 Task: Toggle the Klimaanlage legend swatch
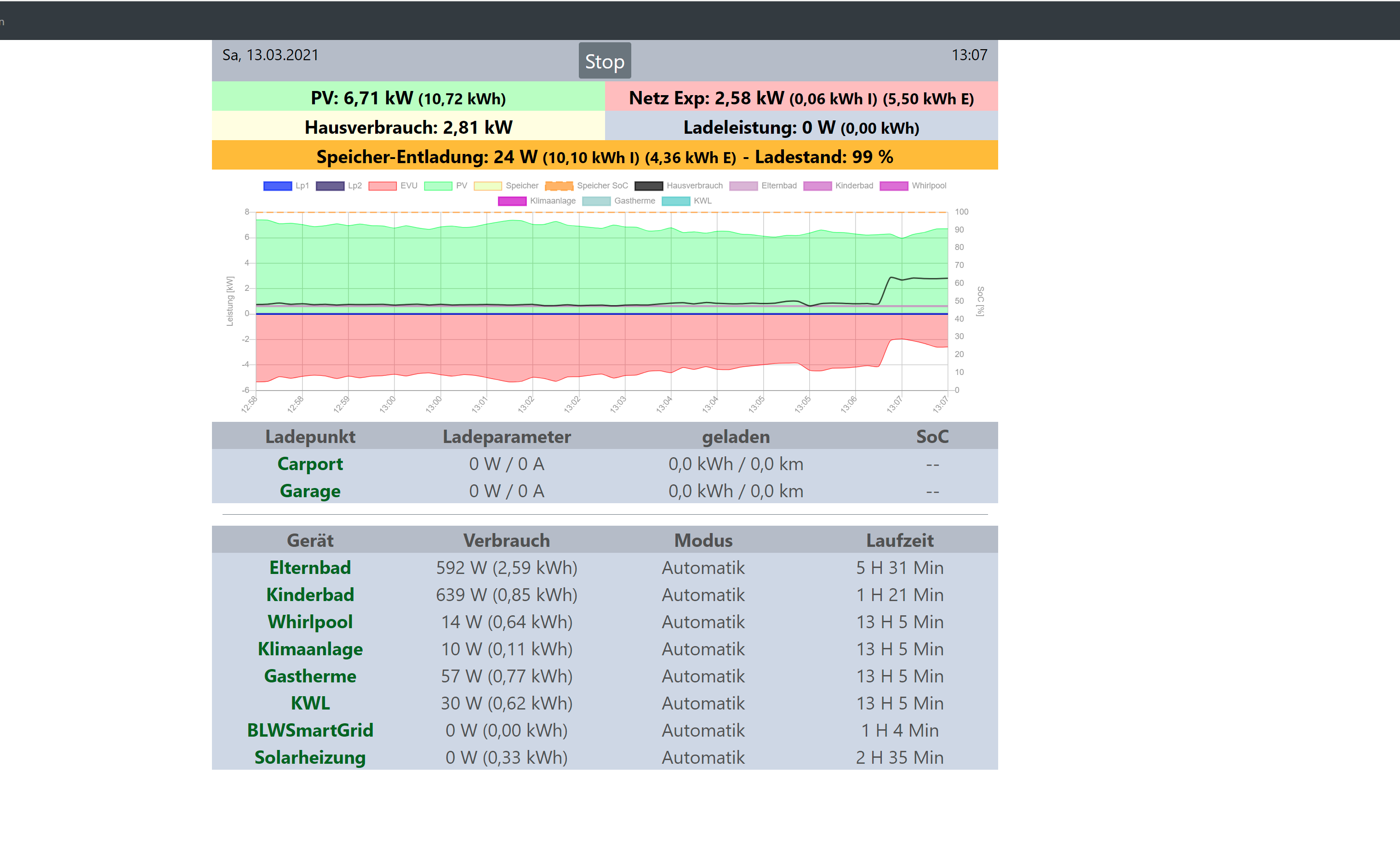click(512, 201)
